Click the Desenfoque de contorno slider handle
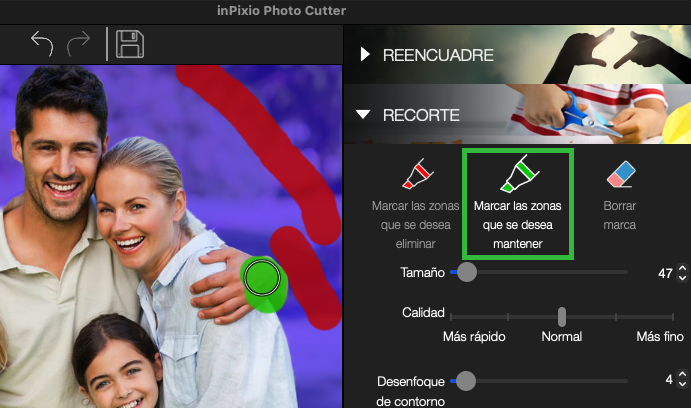691x408 pixels. (x=465, y=381)
